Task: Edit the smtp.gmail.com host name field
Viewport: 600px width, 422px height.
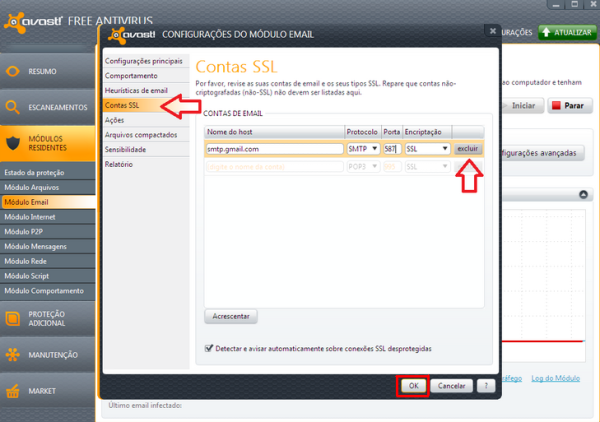Action: pyautogui.click(x=274, y=149)
